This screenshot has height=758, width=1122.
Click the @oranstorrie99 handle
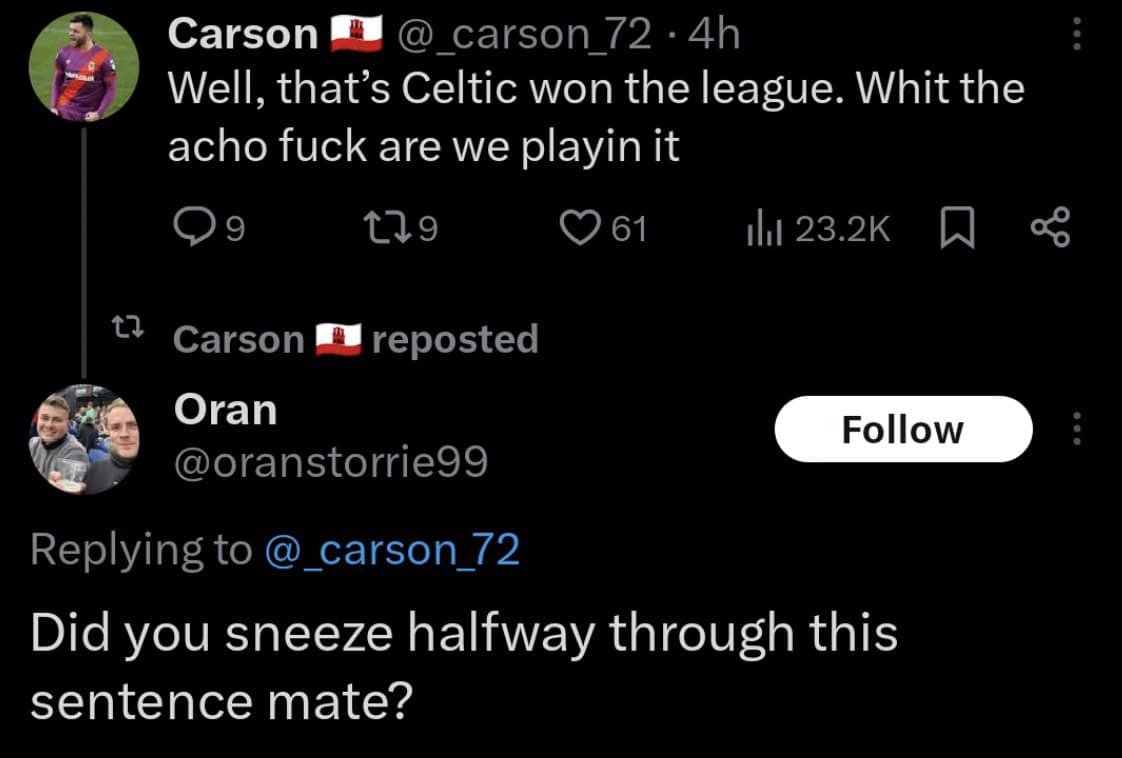[x=330, y=461]
